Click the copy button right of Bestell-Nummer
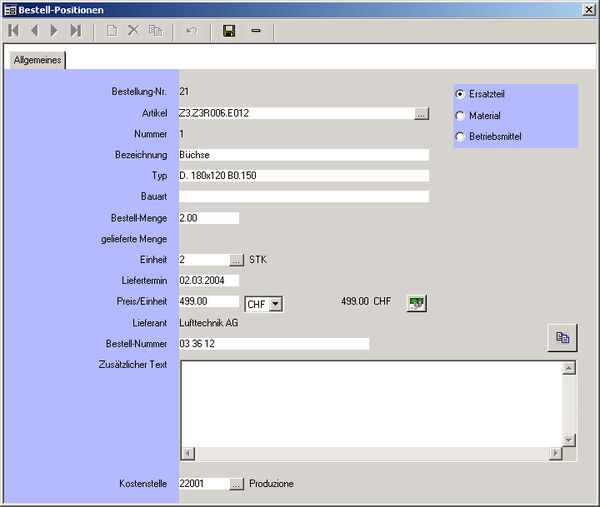Image resolution: width=600 pixels, height=507 pixels. pos(562,338)
